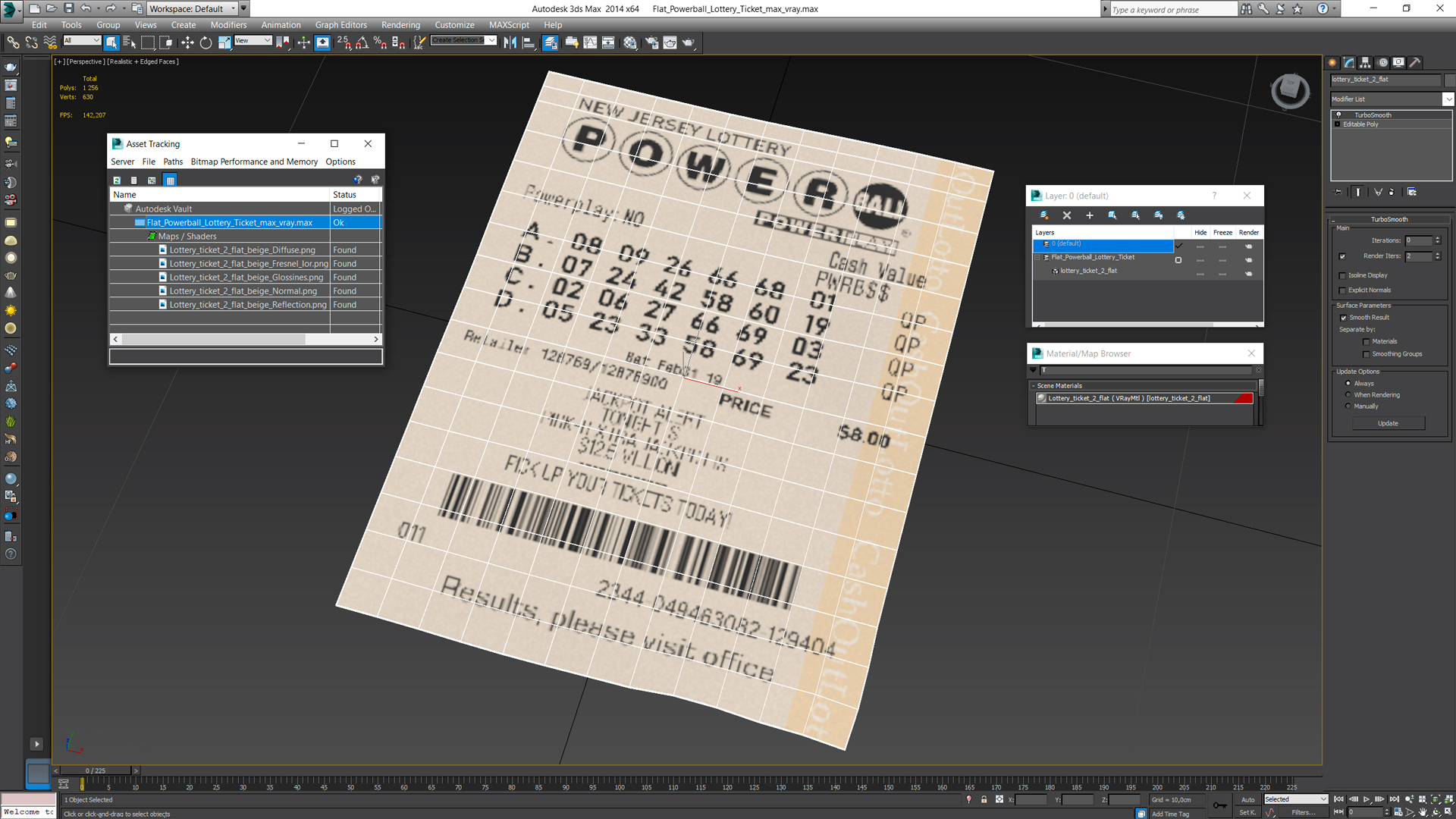1456x819 pixels.
Task: Open reference coordinate View dropdown
Action: tap(253, 40)
